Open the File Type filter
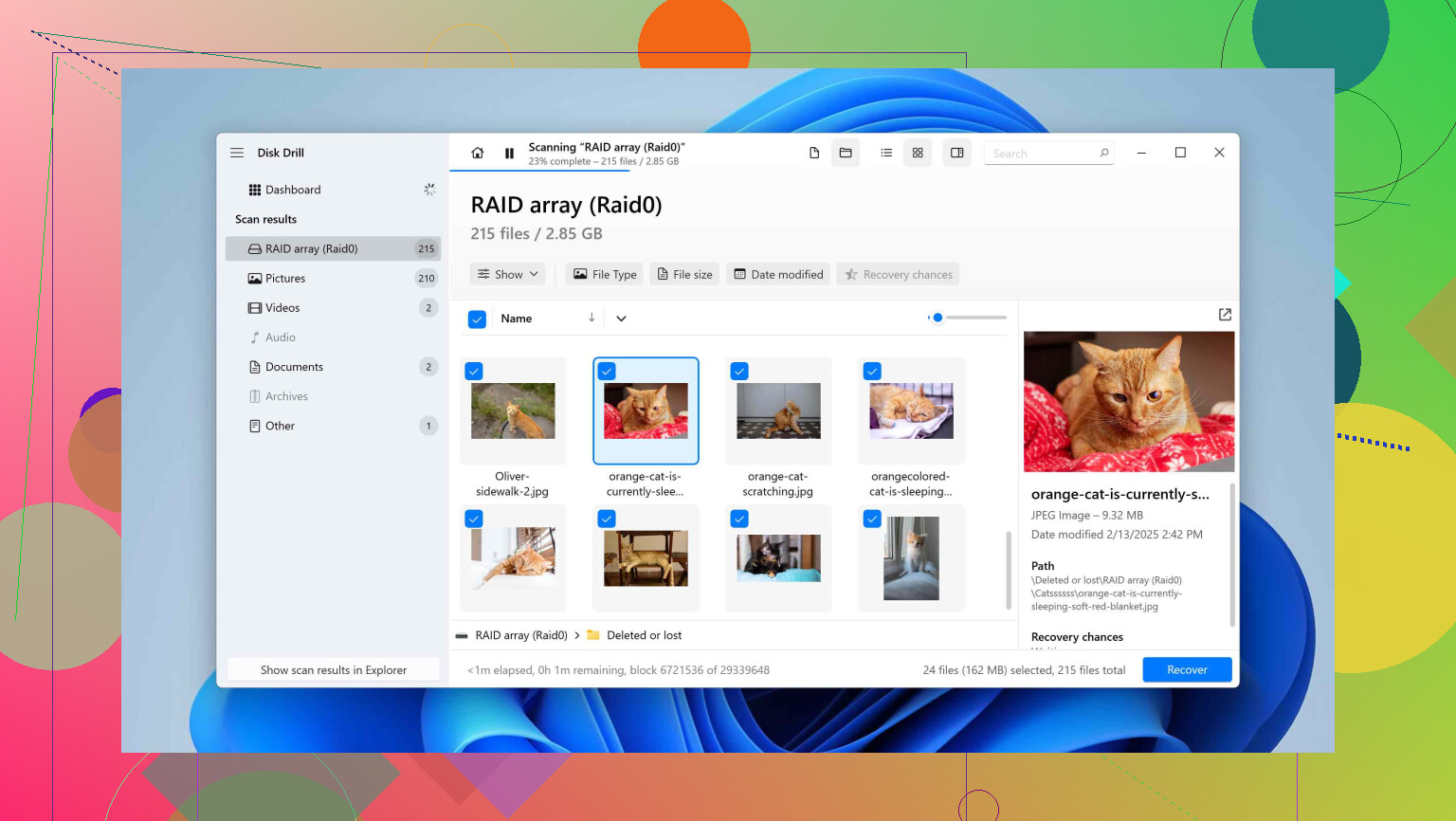This screenshot has width=1456, height=821. [x=605, y=275]
